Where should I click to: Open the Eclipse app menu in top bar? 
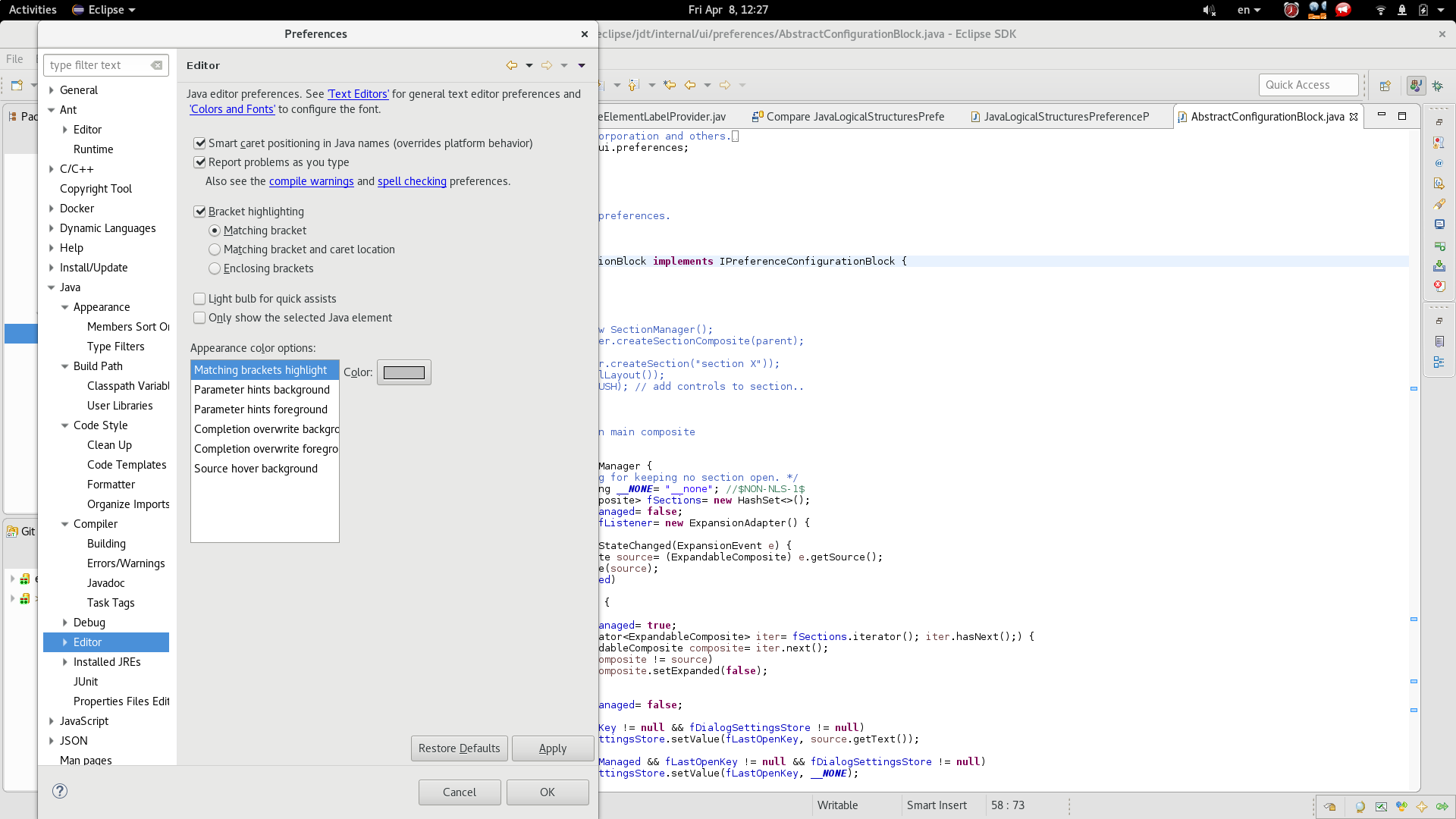tap(104, 10)
